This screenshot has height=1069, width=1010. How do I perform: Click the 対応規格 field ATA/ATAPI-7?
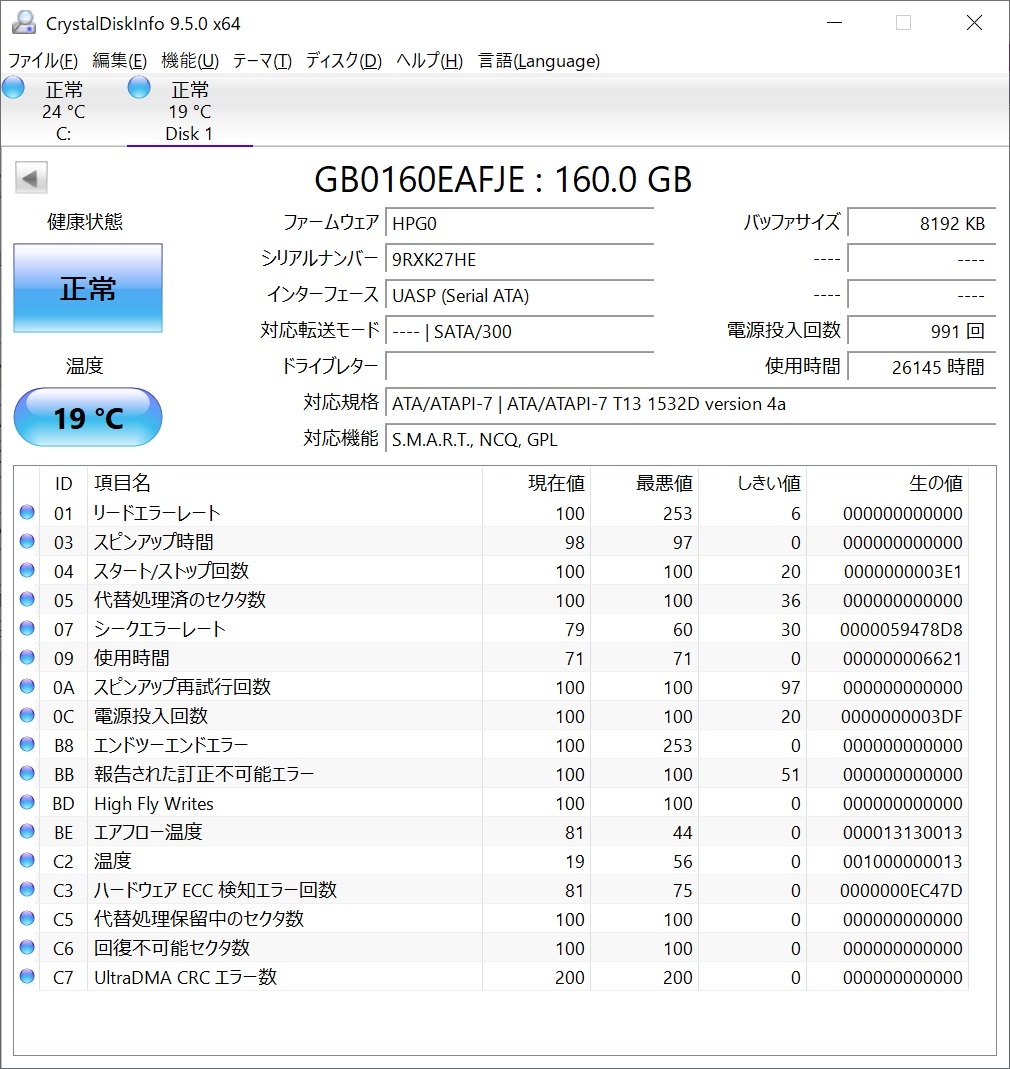pyautogui.click(x=690, y=404)
